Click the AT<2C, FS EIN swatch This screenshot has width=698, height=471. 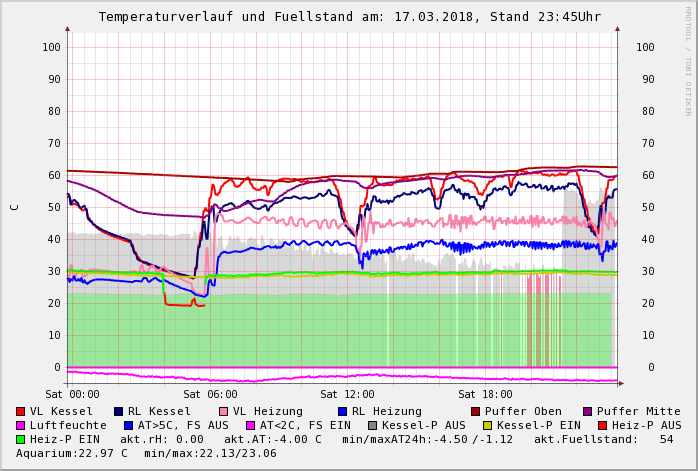(251, 426)
